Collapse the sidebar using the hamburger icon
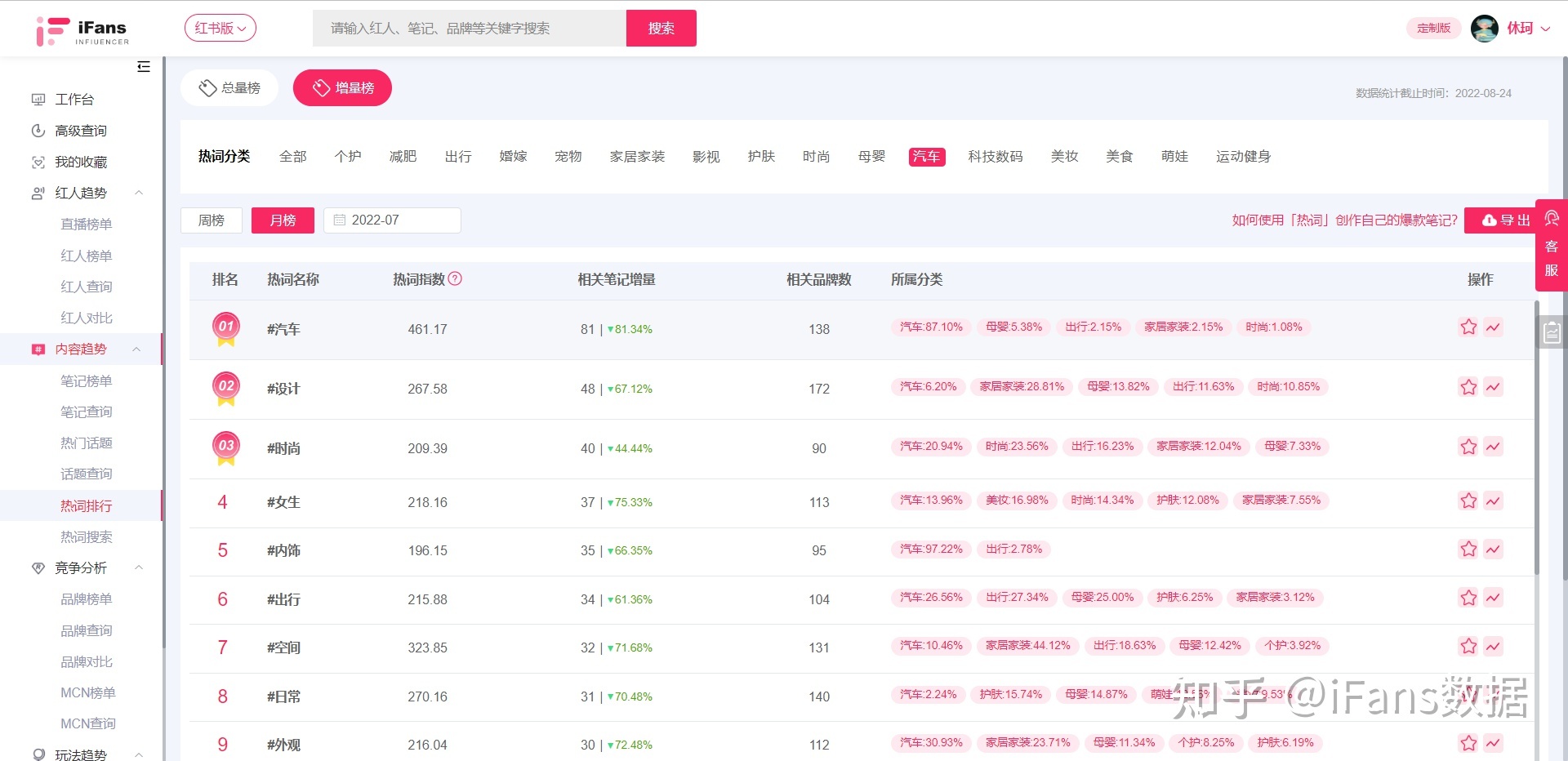 tap(144, 67)
